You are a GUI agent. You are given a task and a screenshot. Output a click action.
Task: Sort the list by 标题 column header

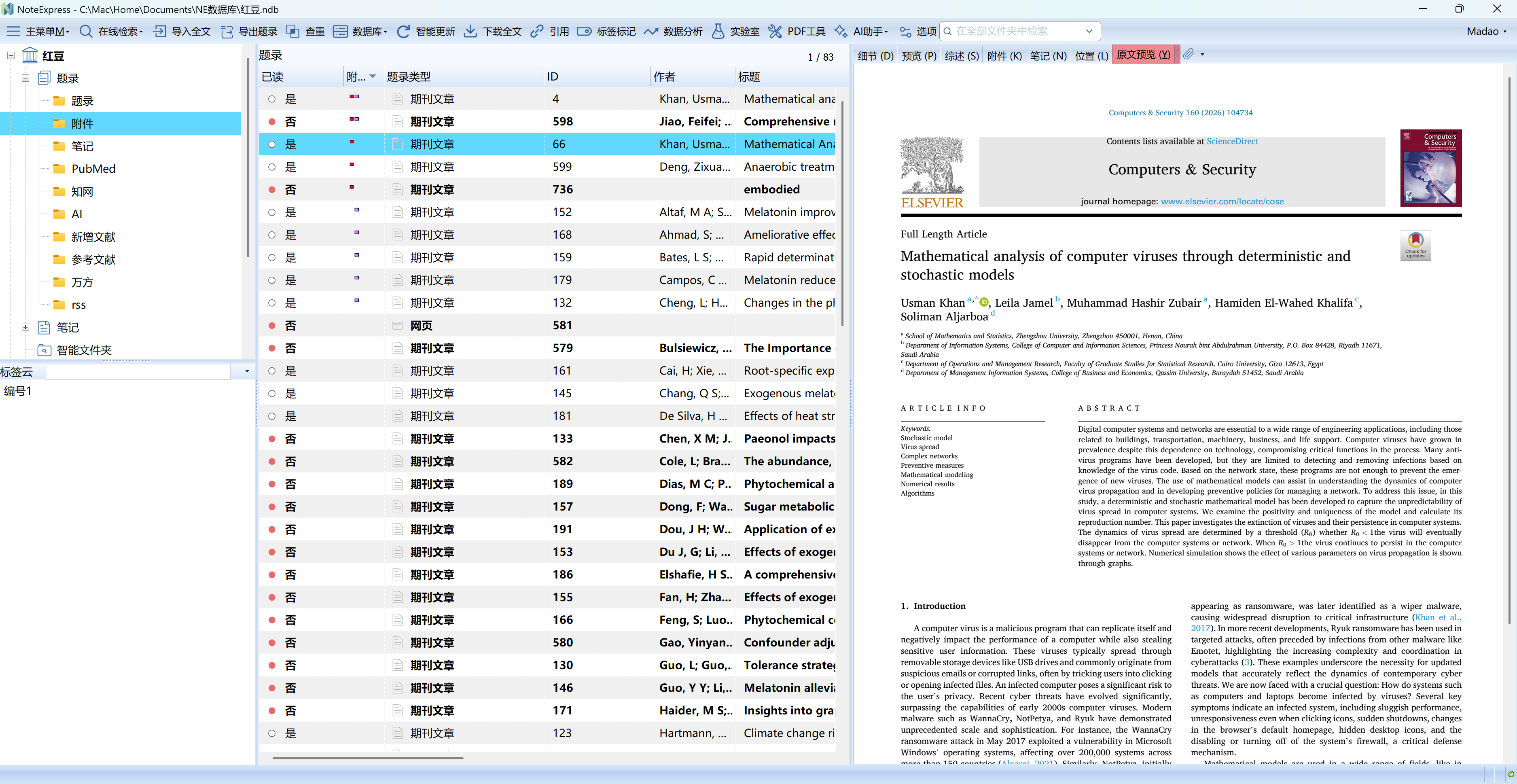tap(786, 76)
